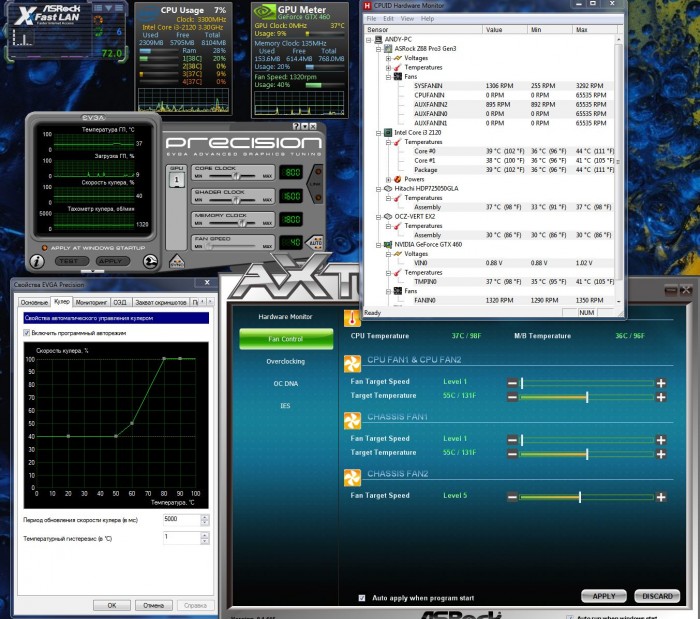Viewport: 700px width, 619px height.
Task: Click the thermometer icon in AXTU
Action: (352, 318)
